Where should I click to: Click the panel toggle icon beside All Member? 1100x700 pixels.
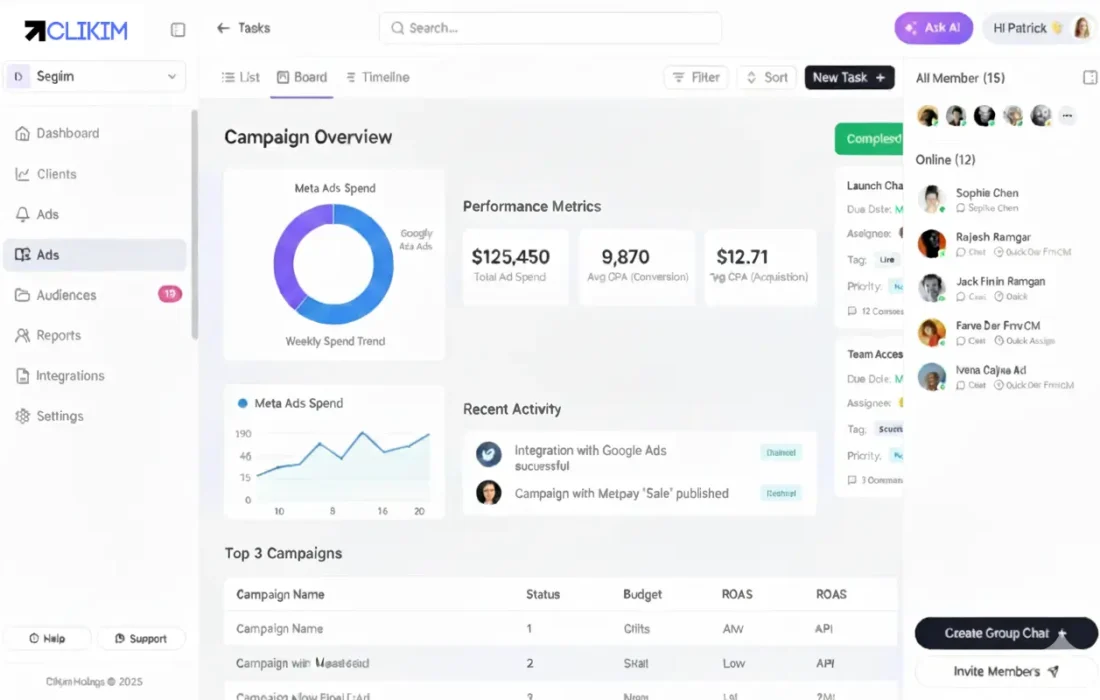click(x=1090, y=78)
